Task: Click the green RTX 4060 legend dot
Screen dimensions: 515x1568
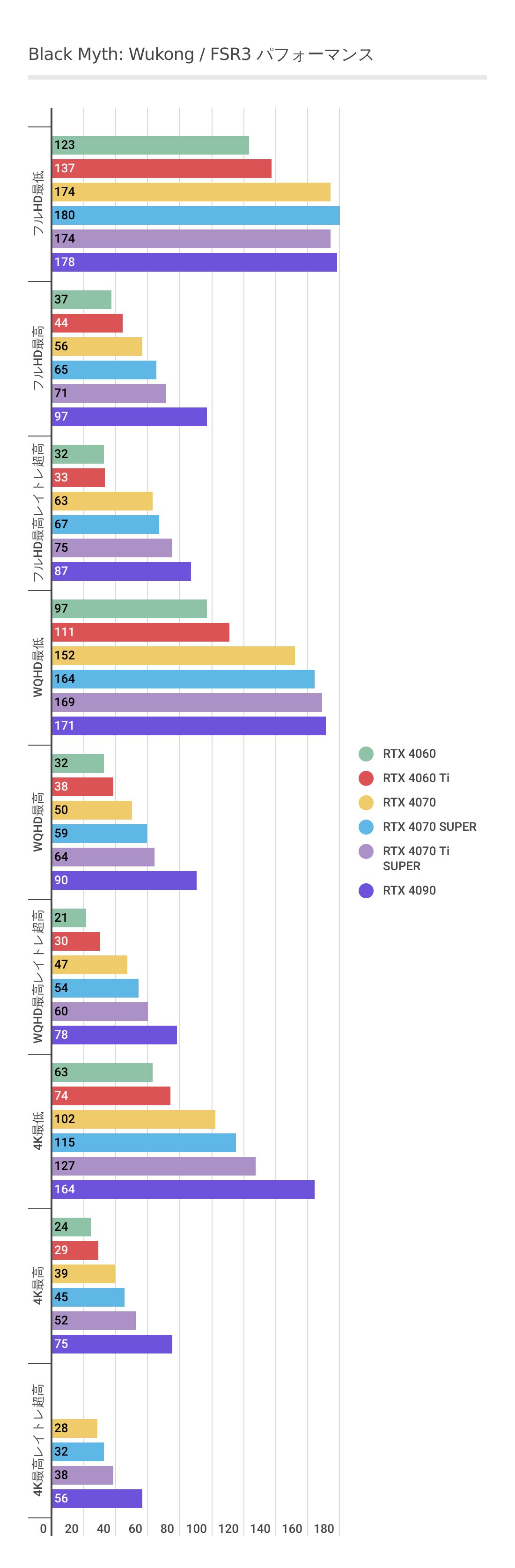Action: 366,754
